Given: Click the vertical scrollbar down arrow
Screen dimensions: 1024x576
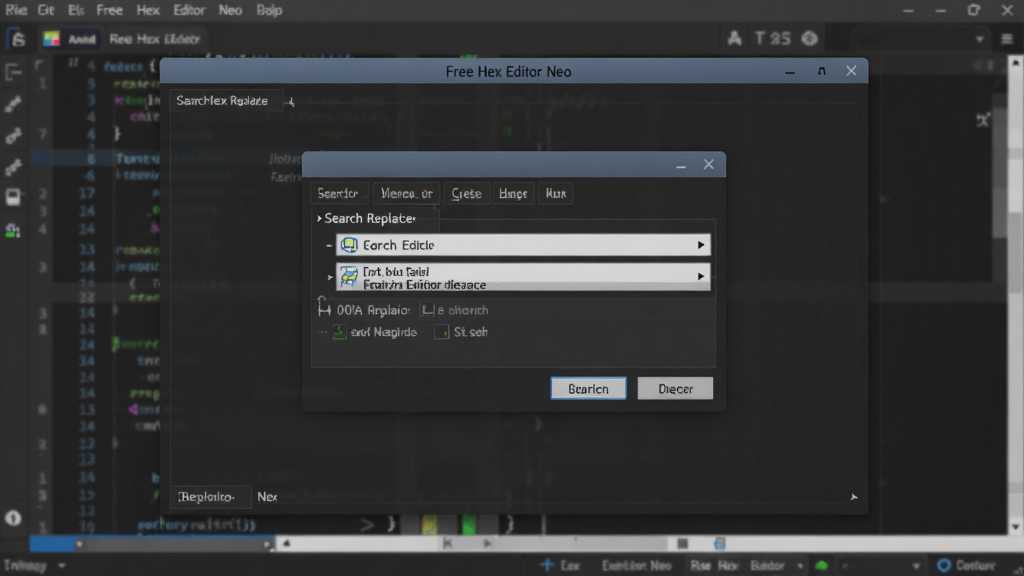Looking at the screenshot, I should pyautogui.click(x=1016, y=527).
